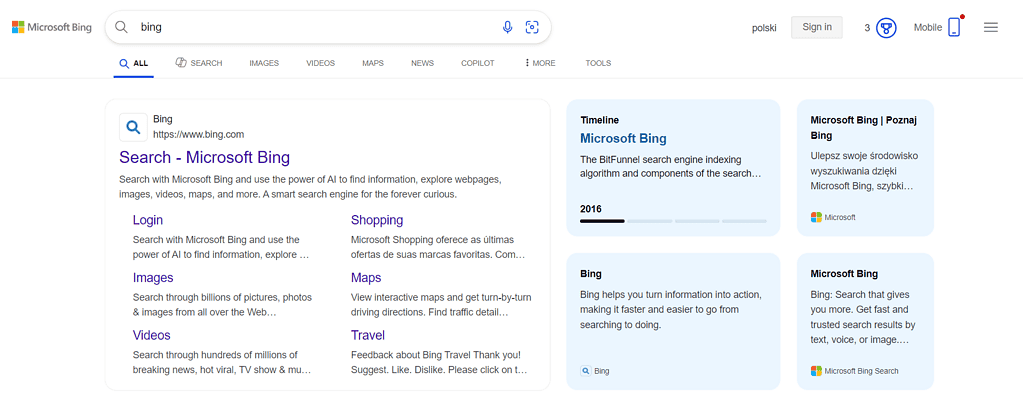This screenshot has width=1023, height=400.
Task: Click in the search input field containing 'bing'
Action: click(x=310, y=27)
